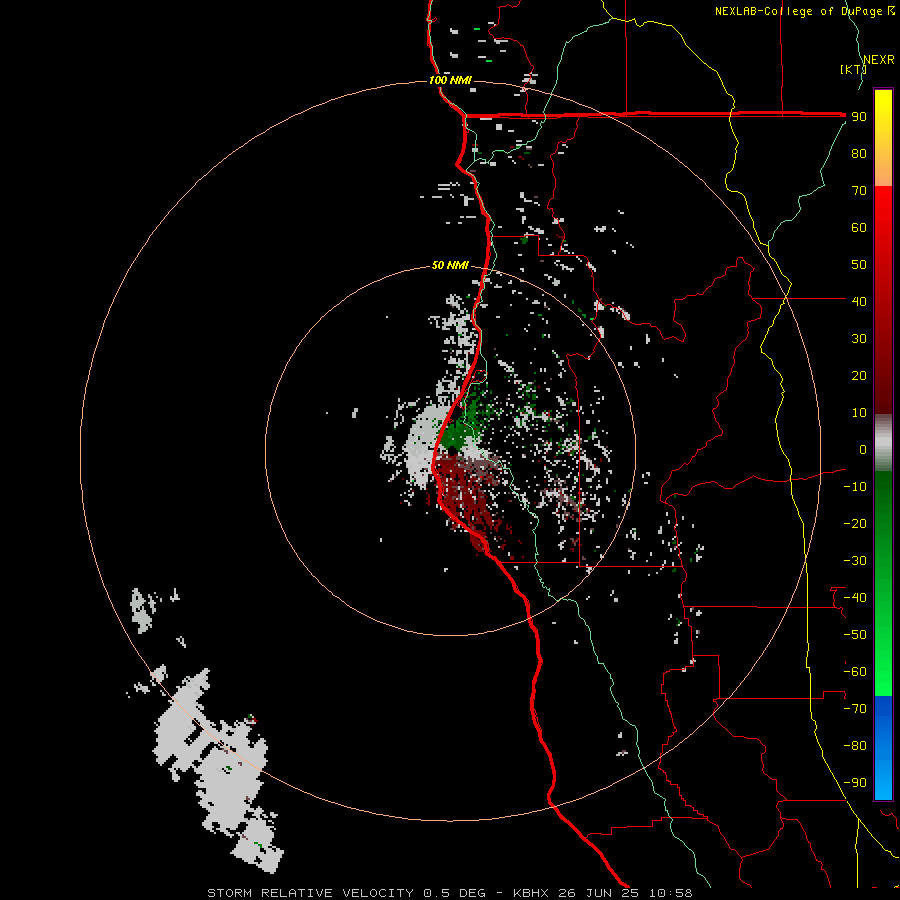The height and width of the screenshot is (900, 900).
Task: Click the 30 value on velocity scale
Action: 859,339
